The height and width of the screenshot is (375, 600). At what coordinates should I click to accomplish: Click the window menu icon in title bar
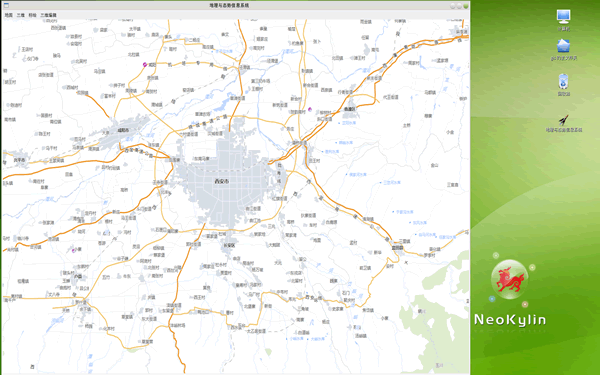point(5,6)
